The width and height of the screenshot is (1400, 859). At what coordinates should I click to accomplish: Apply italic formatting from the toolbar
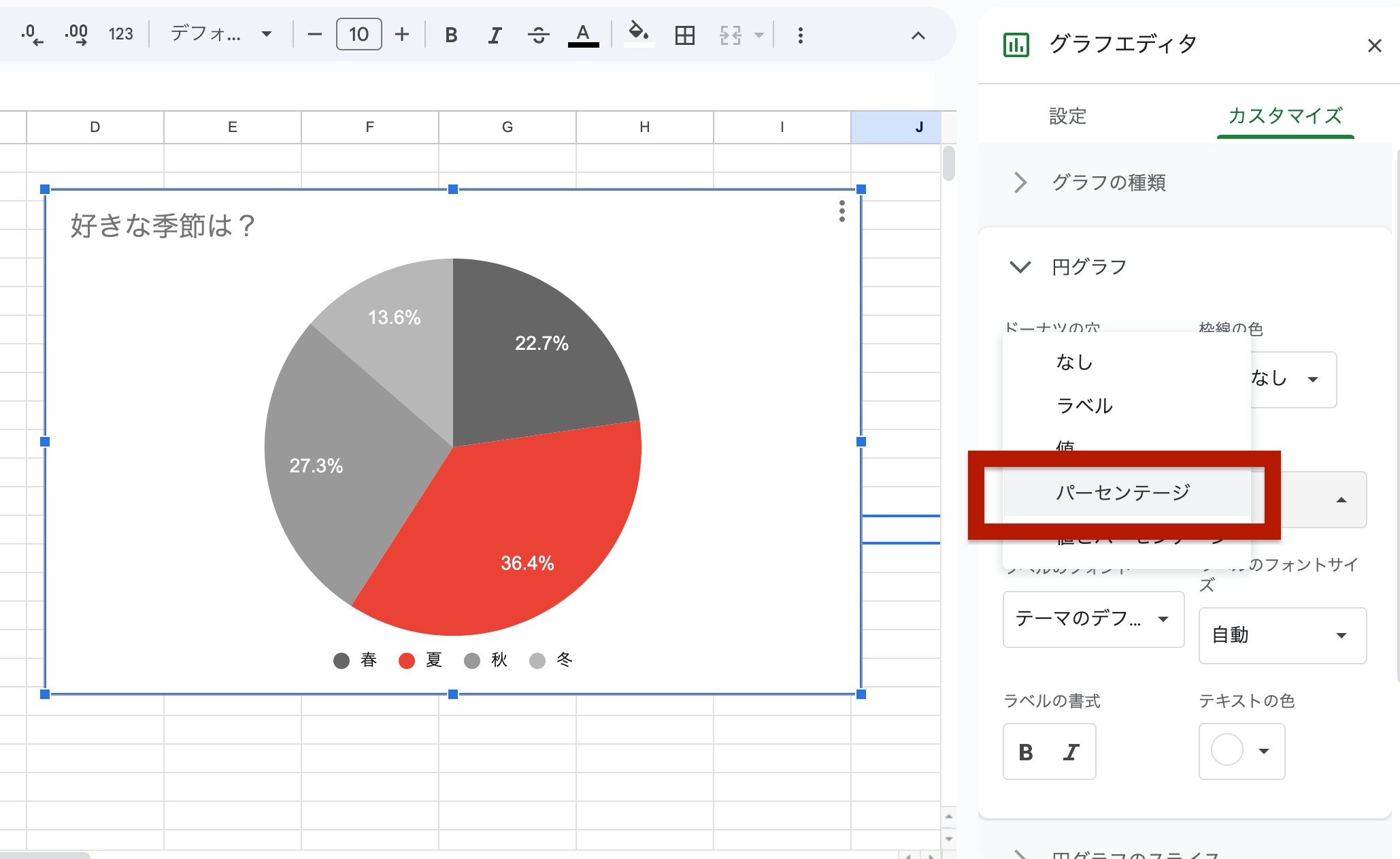click(494, 35)
